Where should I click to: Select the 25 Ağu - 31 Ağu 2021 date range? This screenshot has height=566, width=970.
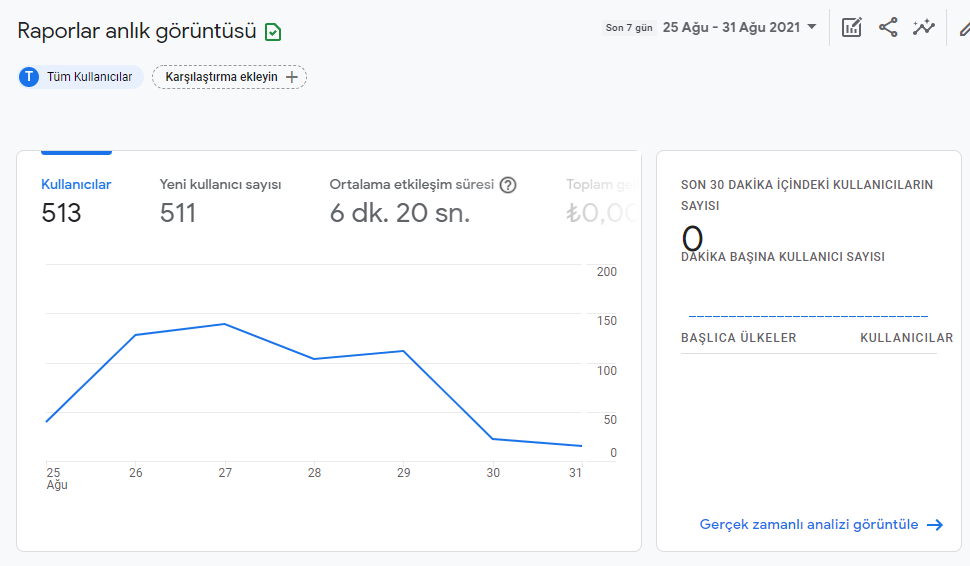coord(731,27)
